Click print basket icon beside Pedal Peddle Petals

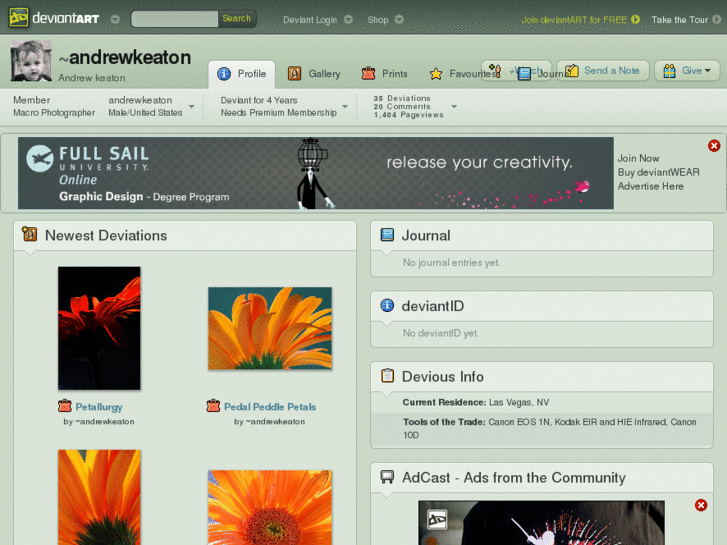coord(213,406)
